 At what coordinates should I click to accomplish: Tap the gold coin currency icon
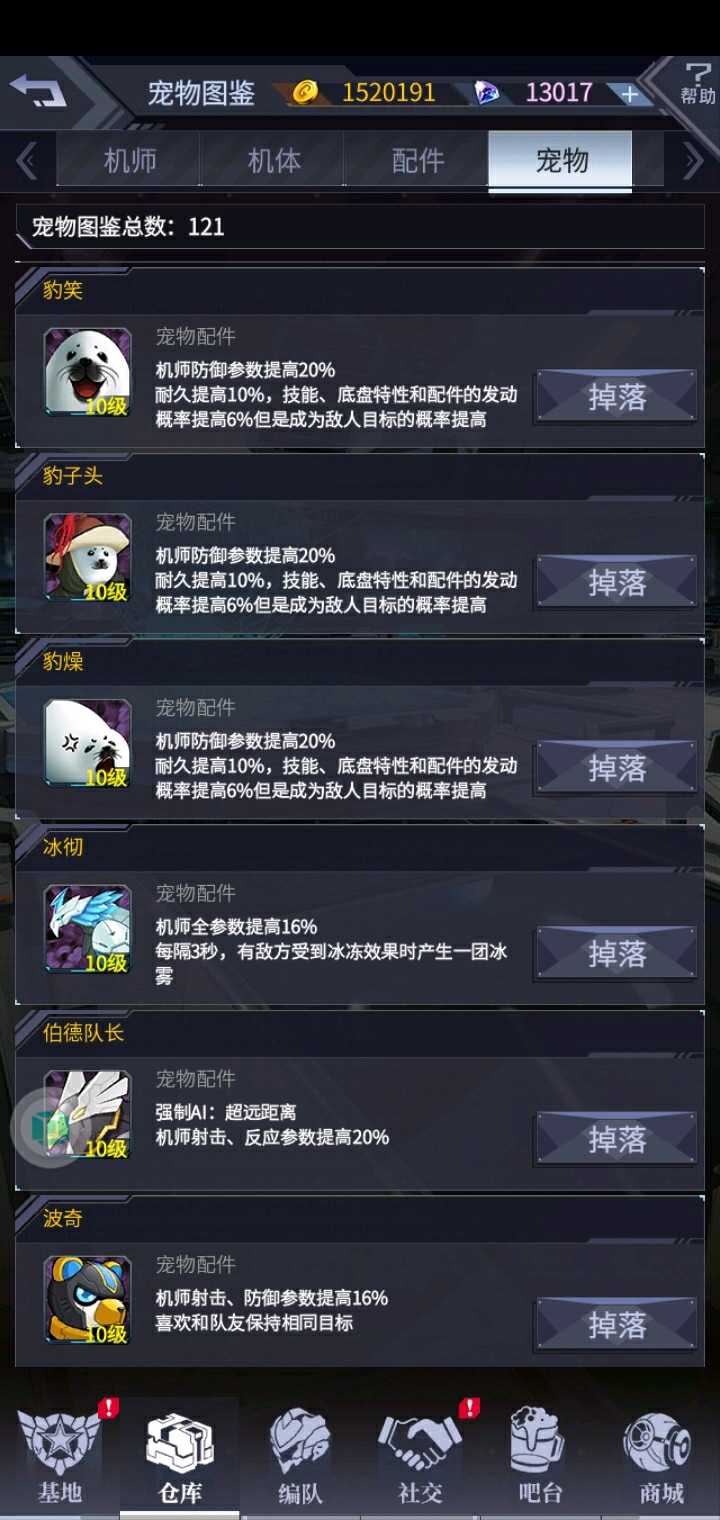[x=305, y=93]
